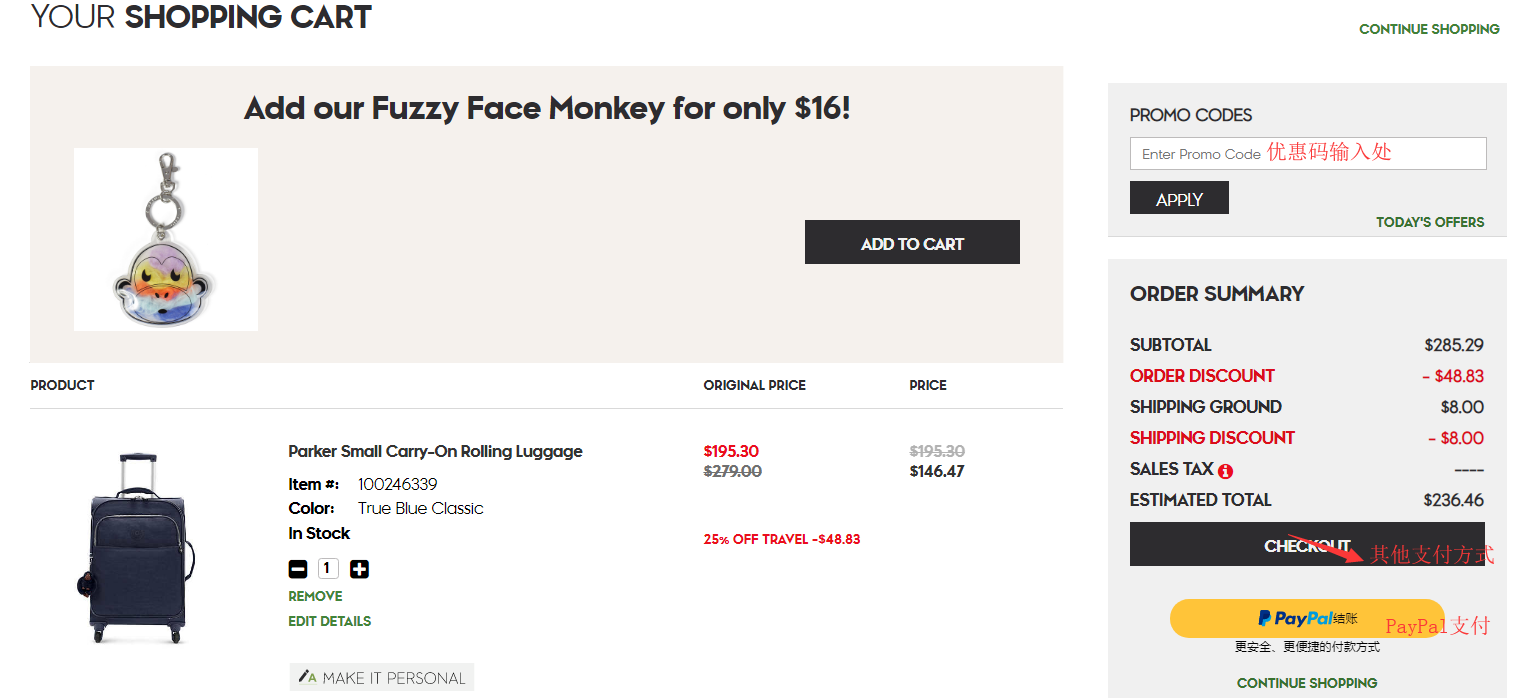Click the quantity box showing 1

(328, 569)
